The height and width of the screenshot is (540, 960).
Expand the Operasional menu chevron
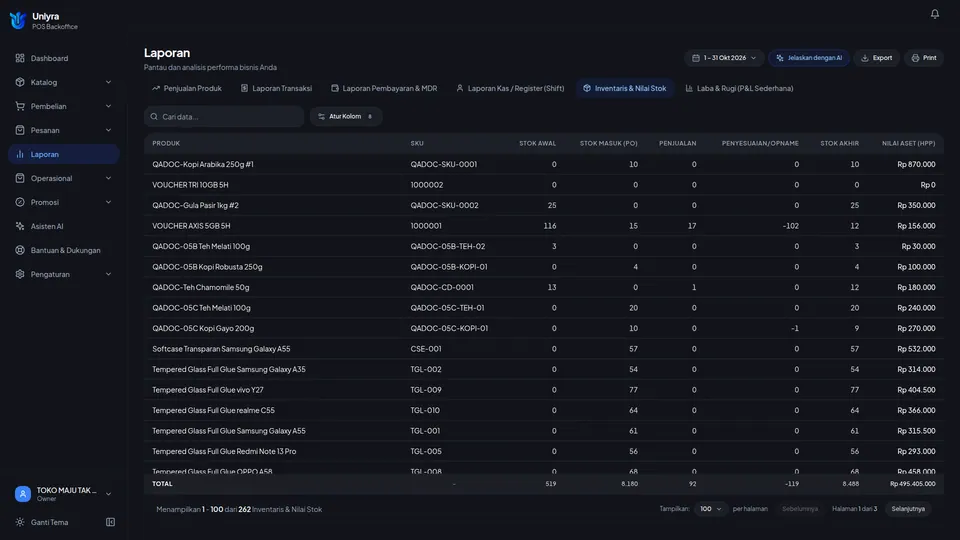pos(108,178)
